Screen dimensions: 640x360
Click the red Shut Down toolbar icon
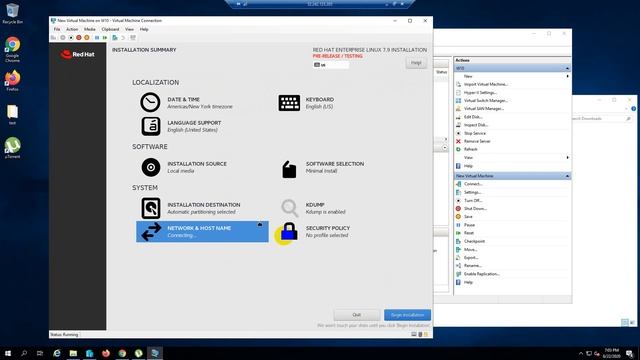coord(79,38)
